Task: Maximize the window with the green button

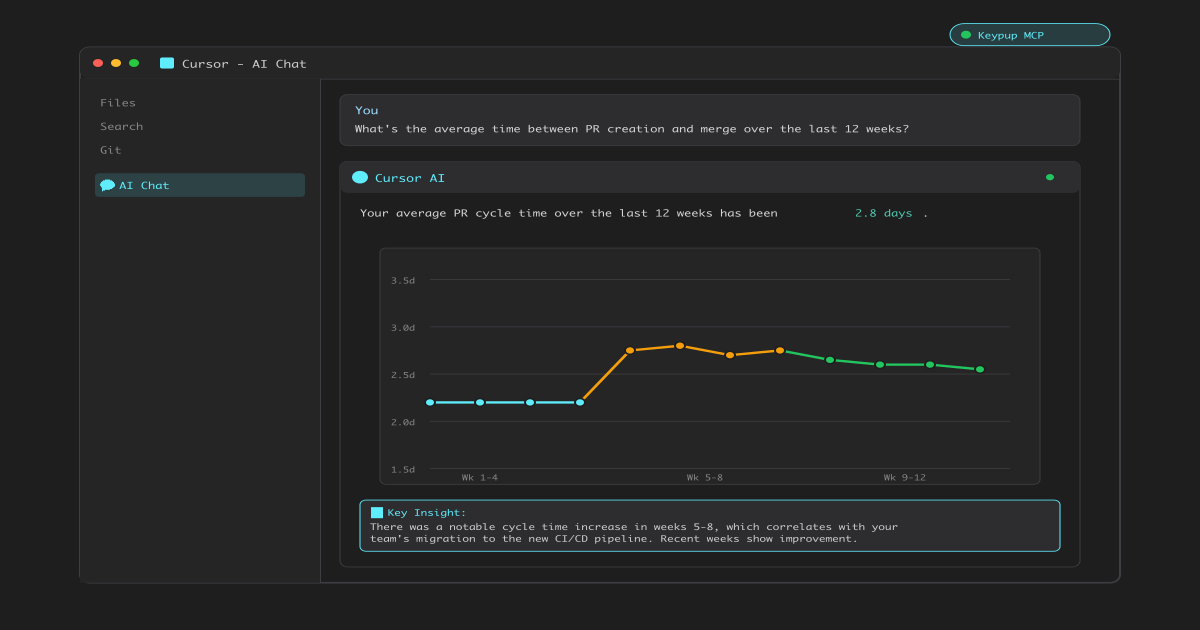Action: click(134, 63)
